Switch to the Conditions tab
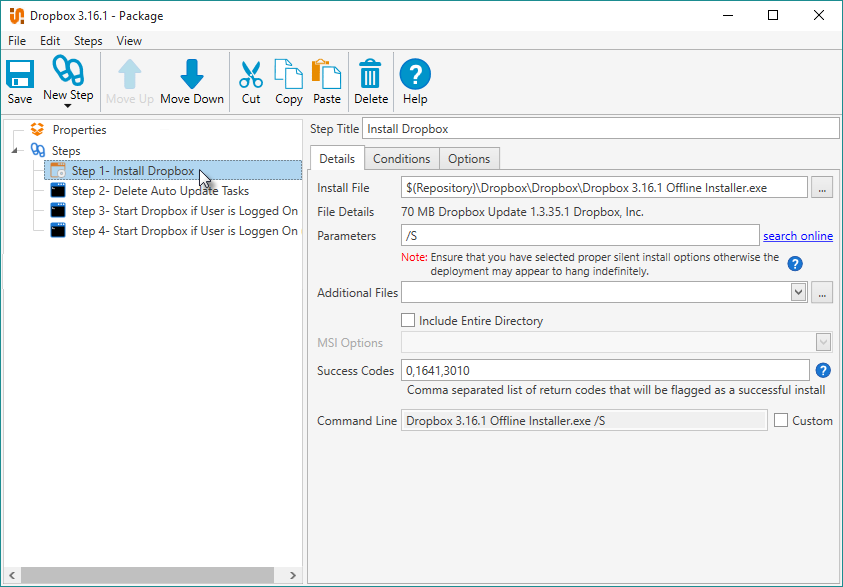Viewport: 843px width, 587px height. 401,159
